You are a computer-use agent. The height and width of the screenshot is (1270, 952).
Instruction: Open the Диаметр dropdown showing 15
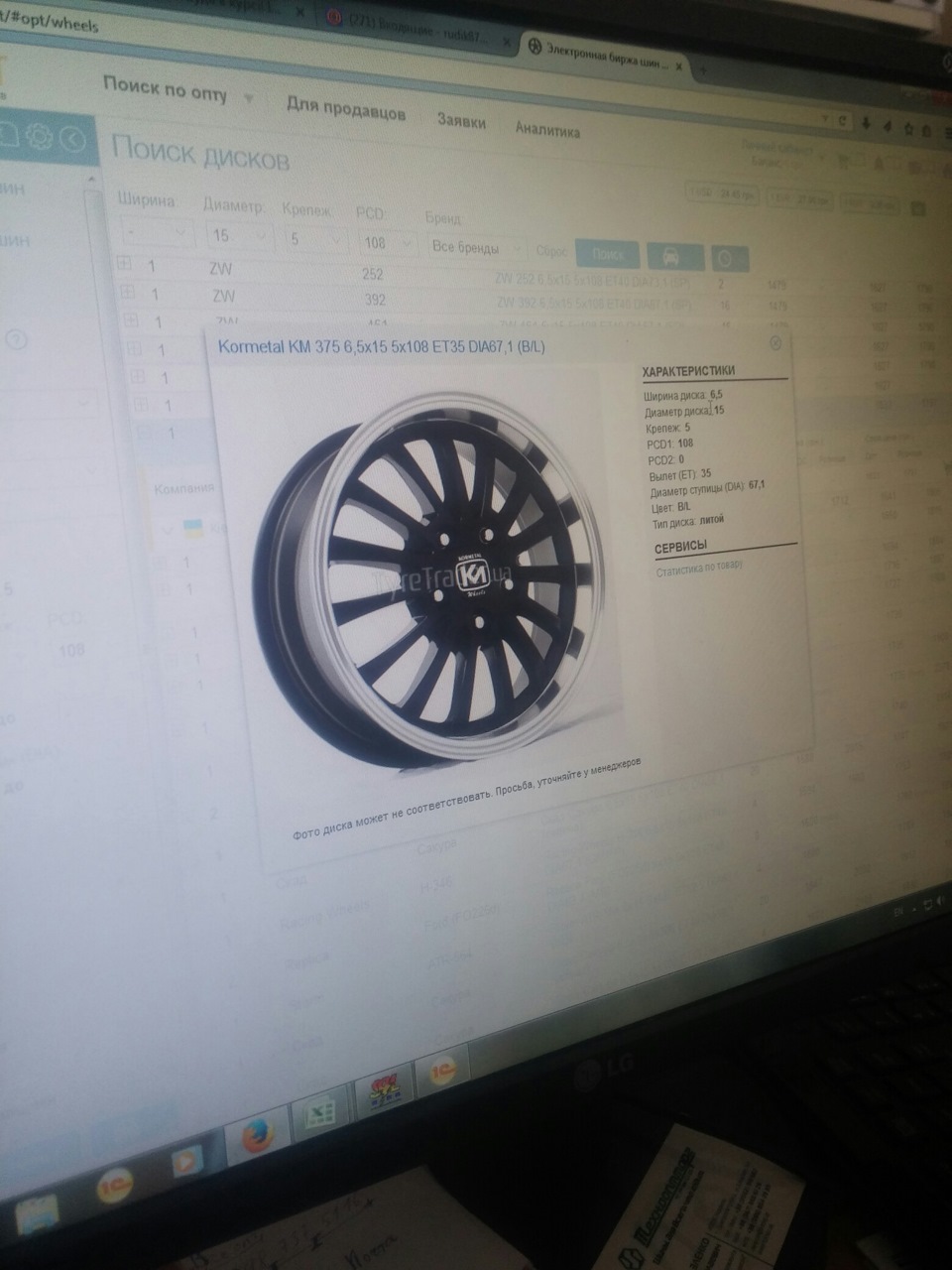tap(238, 236)
